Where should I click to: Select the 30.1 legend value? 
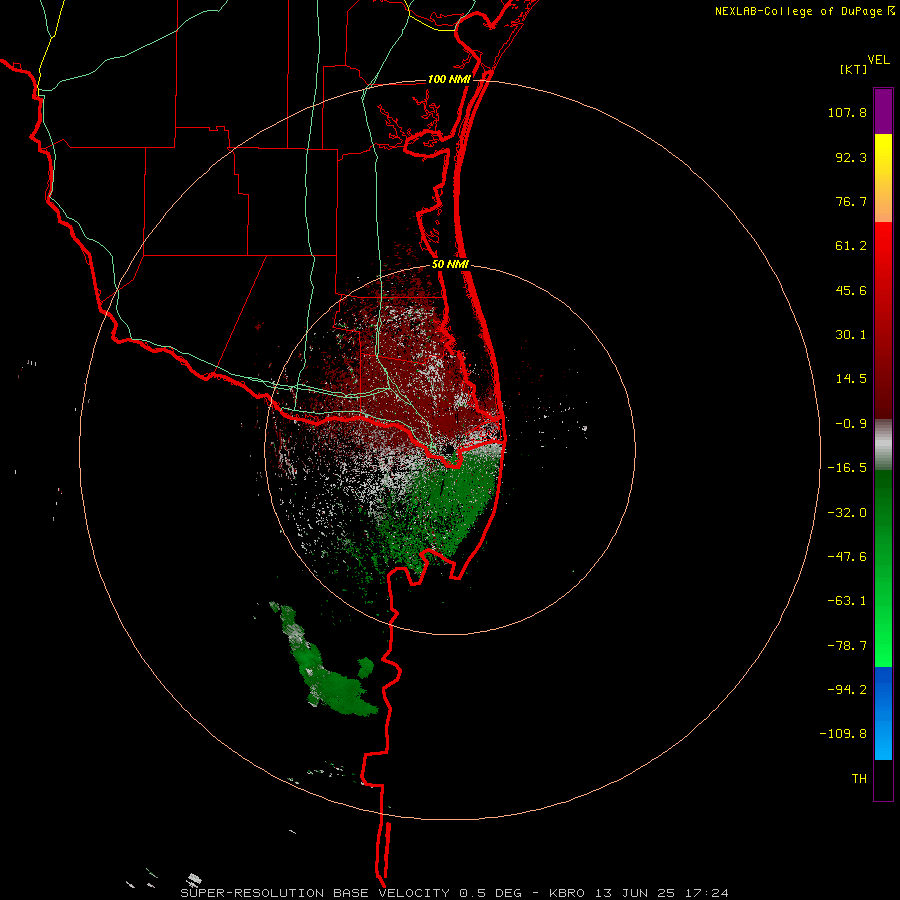[x=851, y=335]
